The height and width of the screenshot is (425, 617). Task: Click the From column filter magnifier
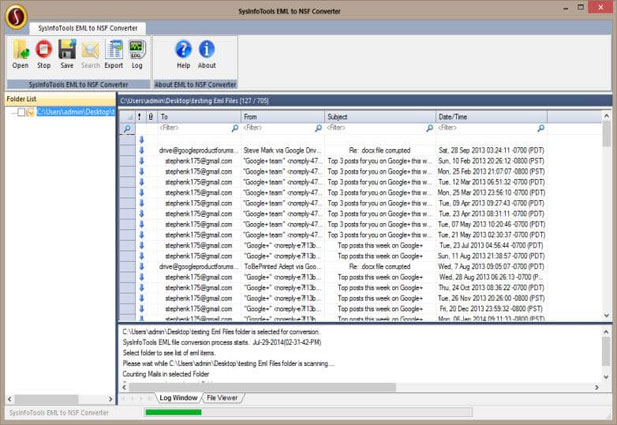[x=318, y=128]
